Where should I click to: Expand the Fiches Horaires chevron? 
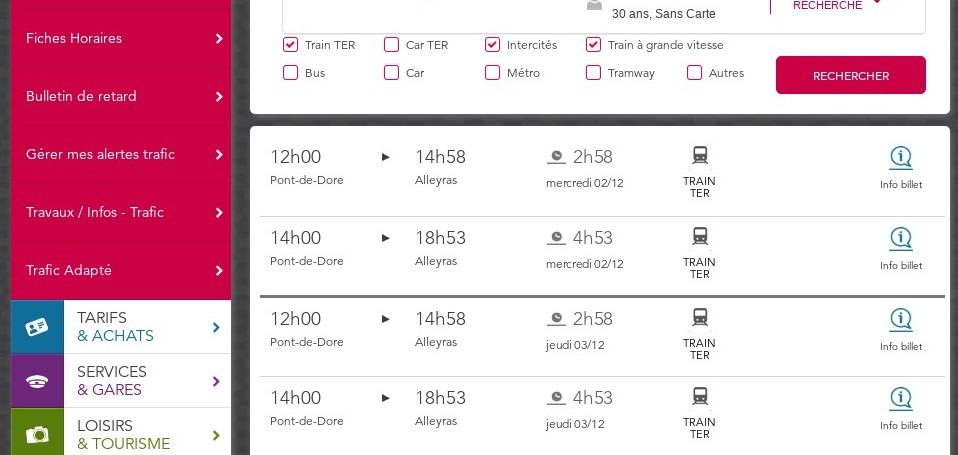(x=219, y=38)
